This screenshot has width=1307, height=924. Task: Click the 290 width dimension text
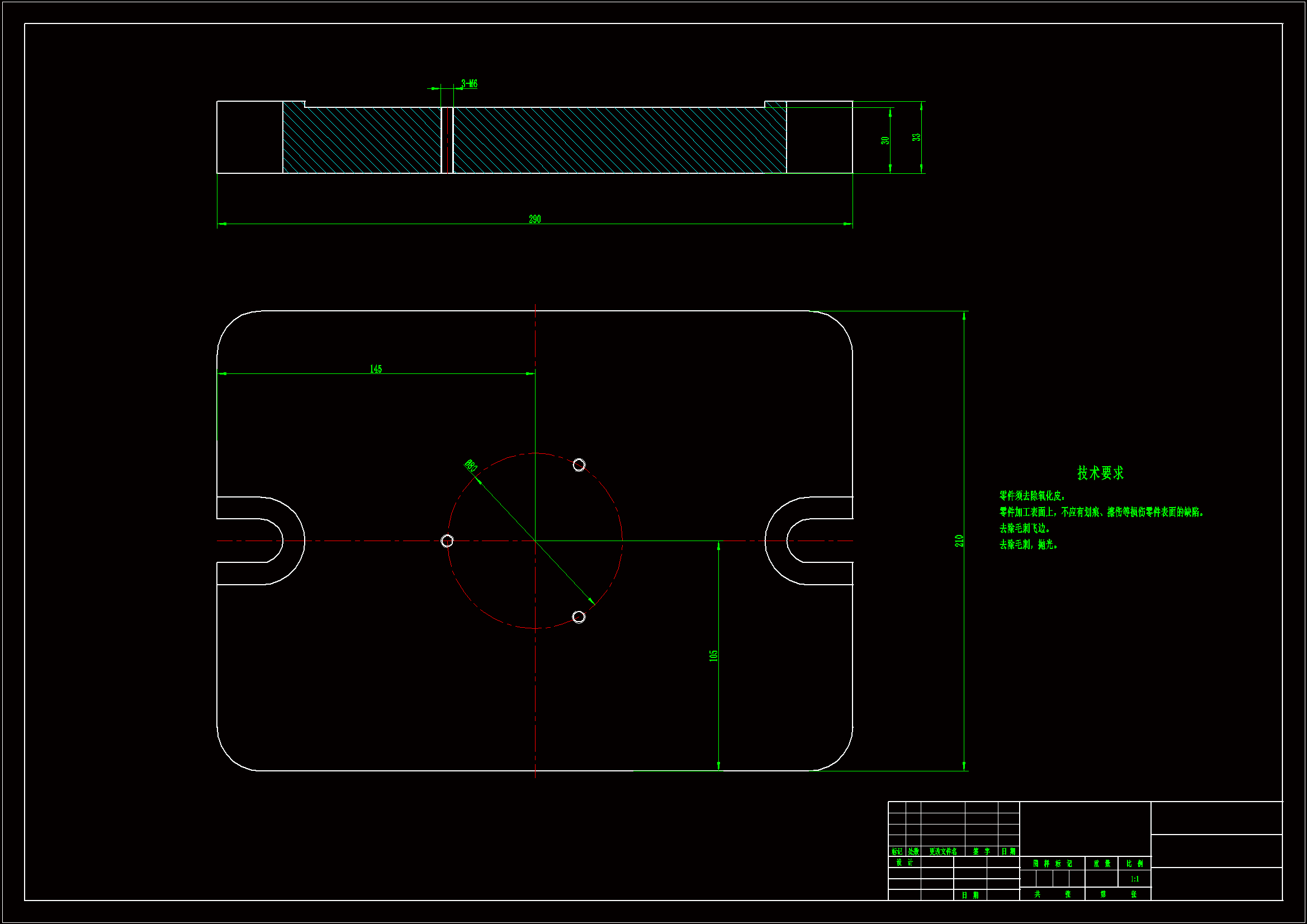[534, 219]
